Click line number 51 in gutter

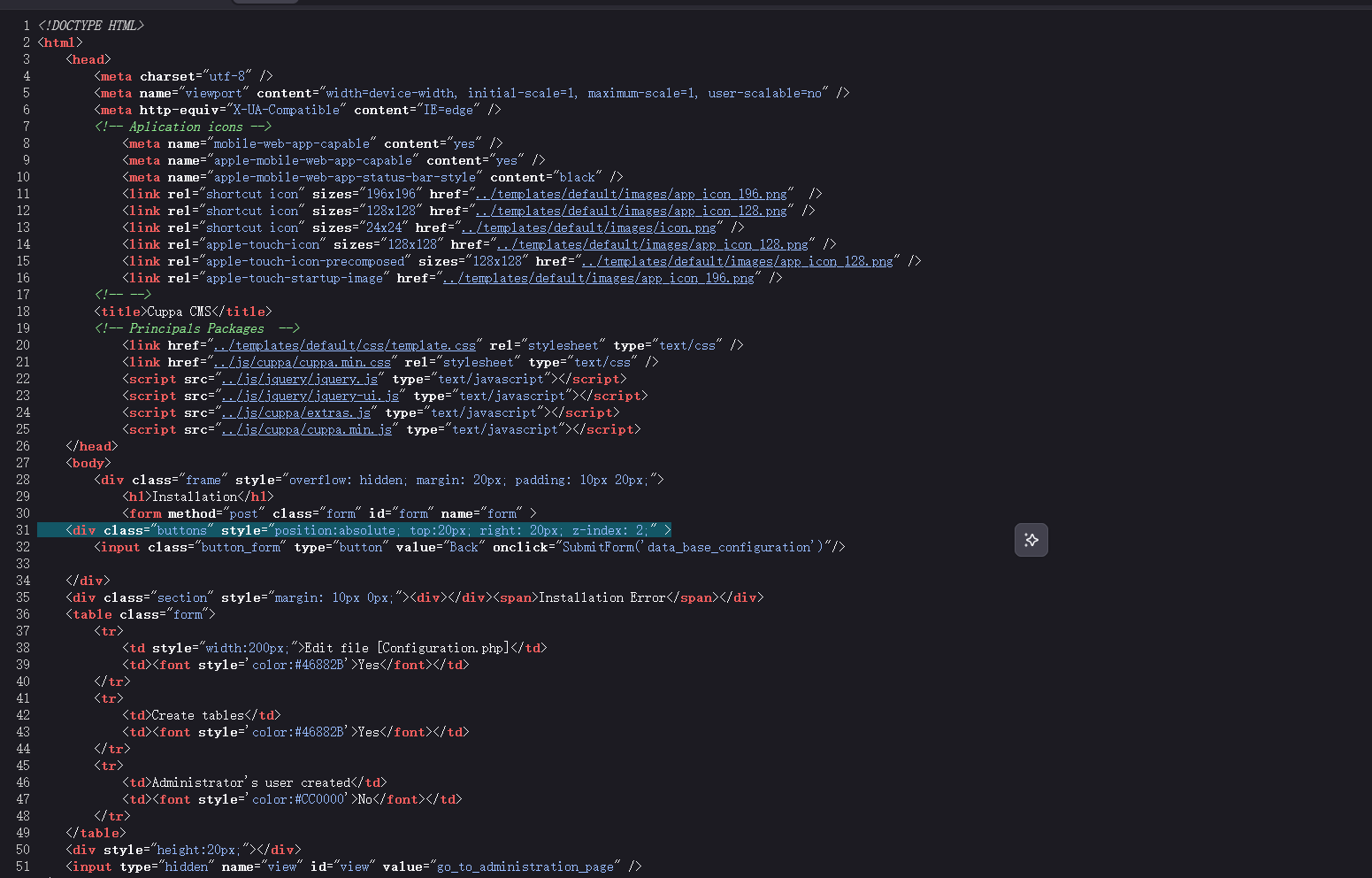point(23,866)
